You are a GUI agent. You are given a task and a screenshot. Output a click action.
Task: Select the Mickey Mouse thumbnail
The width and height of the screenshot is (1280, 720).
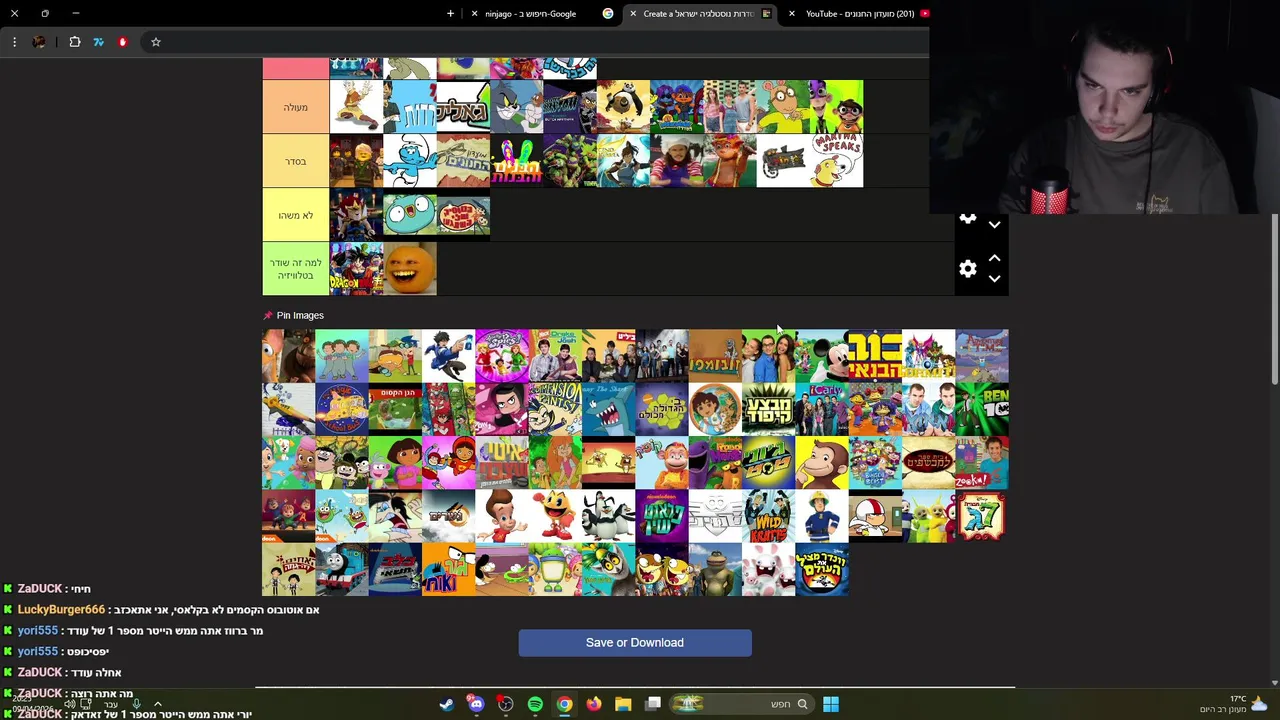(822, 356)
